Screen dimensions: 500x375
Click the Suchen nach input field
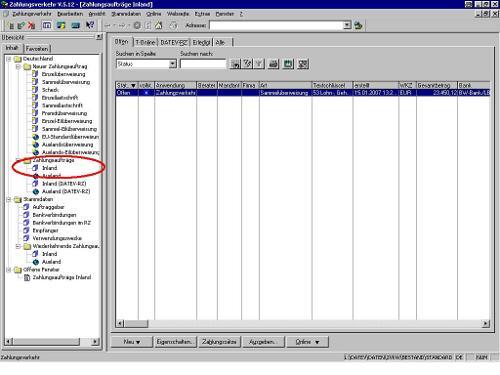tap(203, 64)
